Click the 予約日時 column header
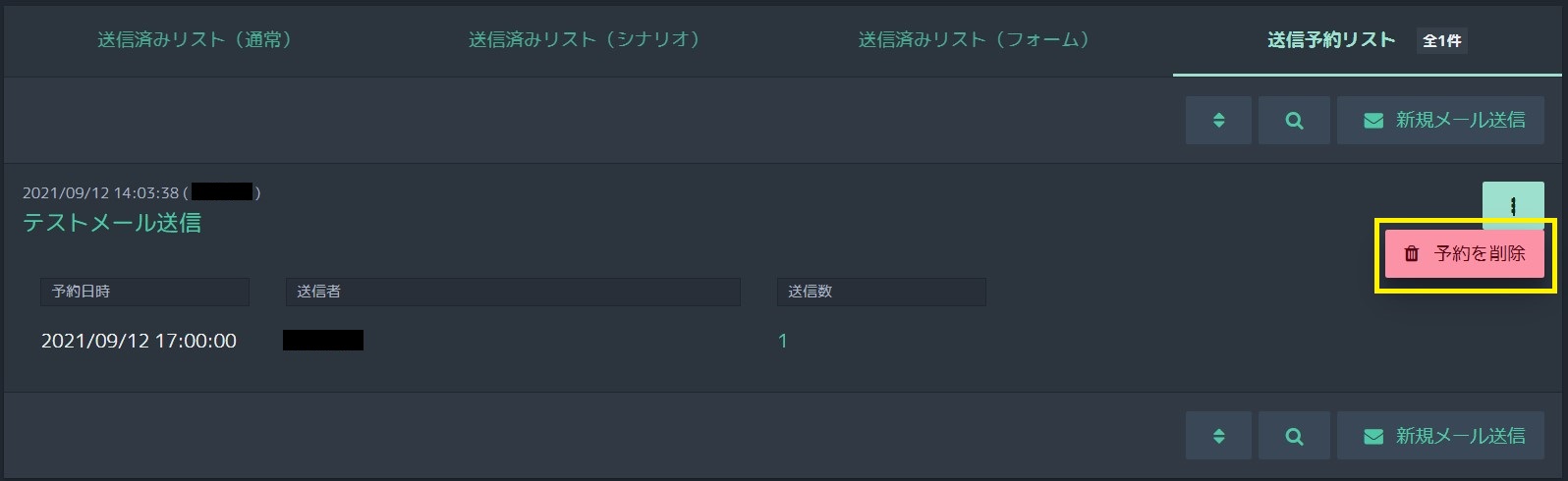The width and height of the screenshot is (1568, 481). 144,292
